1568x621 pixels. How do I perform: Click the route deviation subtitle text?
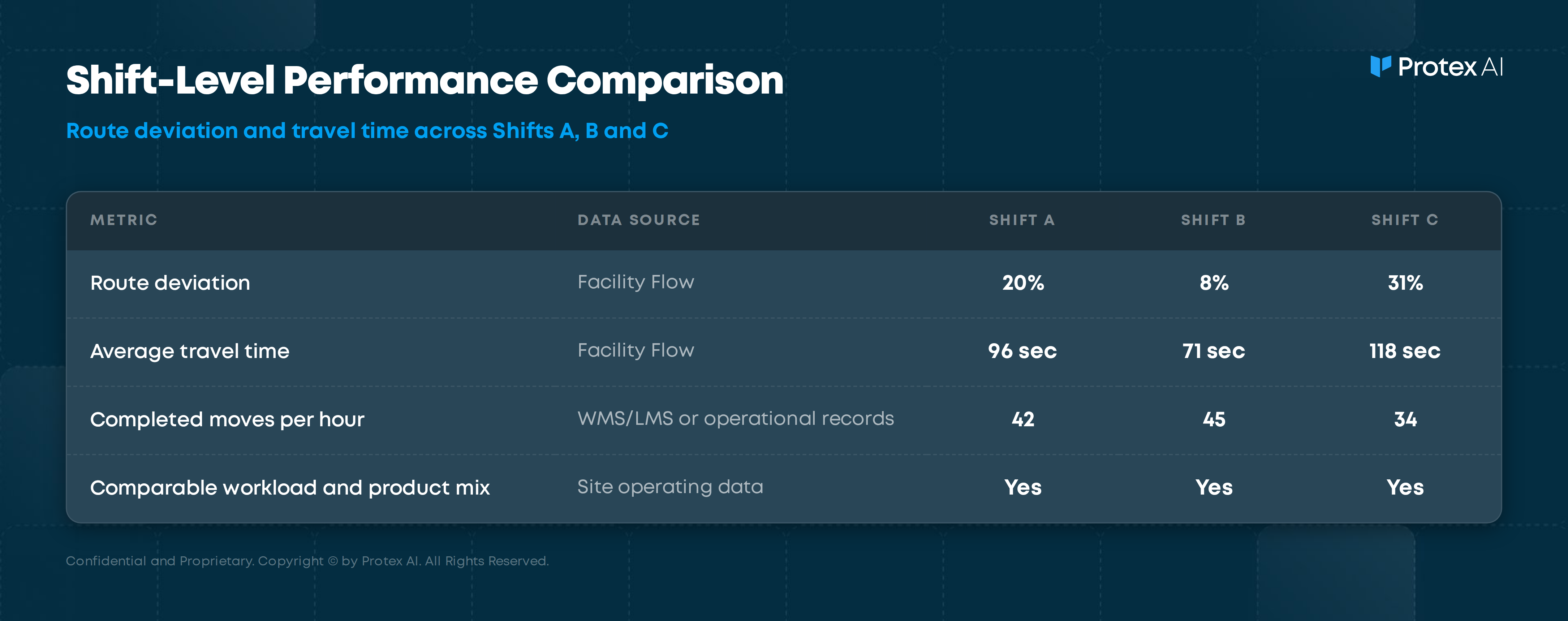click(367, 131)
